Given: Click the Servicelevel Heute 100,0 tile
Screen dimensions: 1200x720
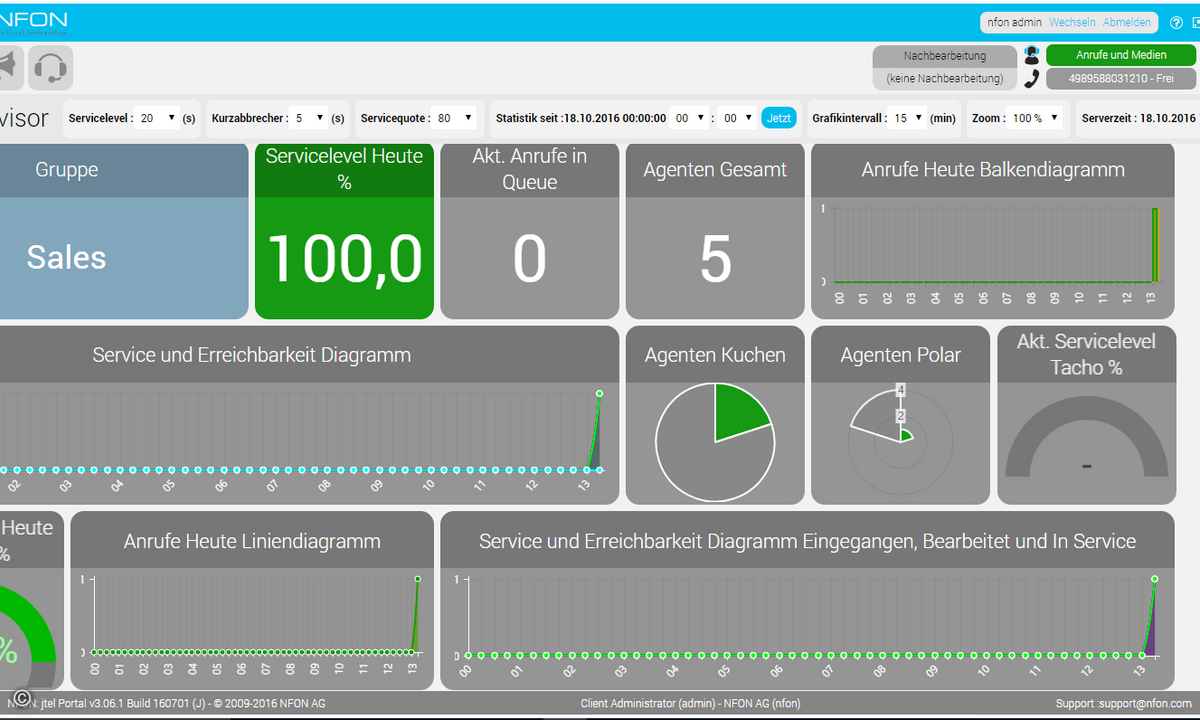Looking at the screenshot, I should tap(344, 232).
